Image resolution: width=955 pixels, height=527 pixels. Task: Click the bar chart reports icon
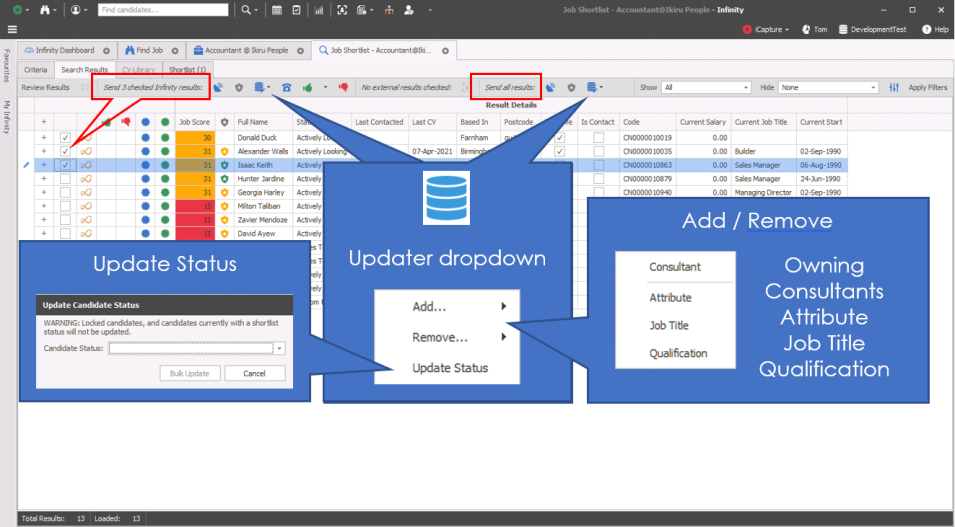point(319,9)
